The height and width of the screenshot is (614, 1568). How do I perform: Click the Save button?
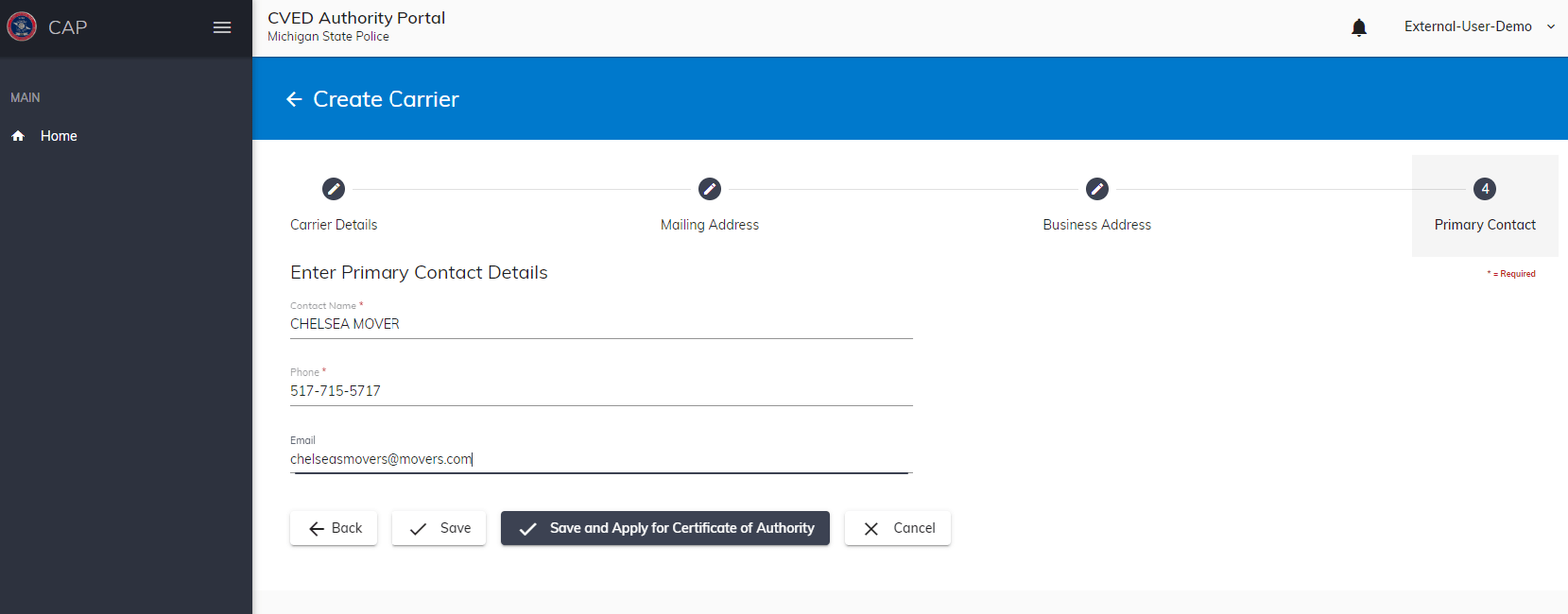click(x=439, y=528)
